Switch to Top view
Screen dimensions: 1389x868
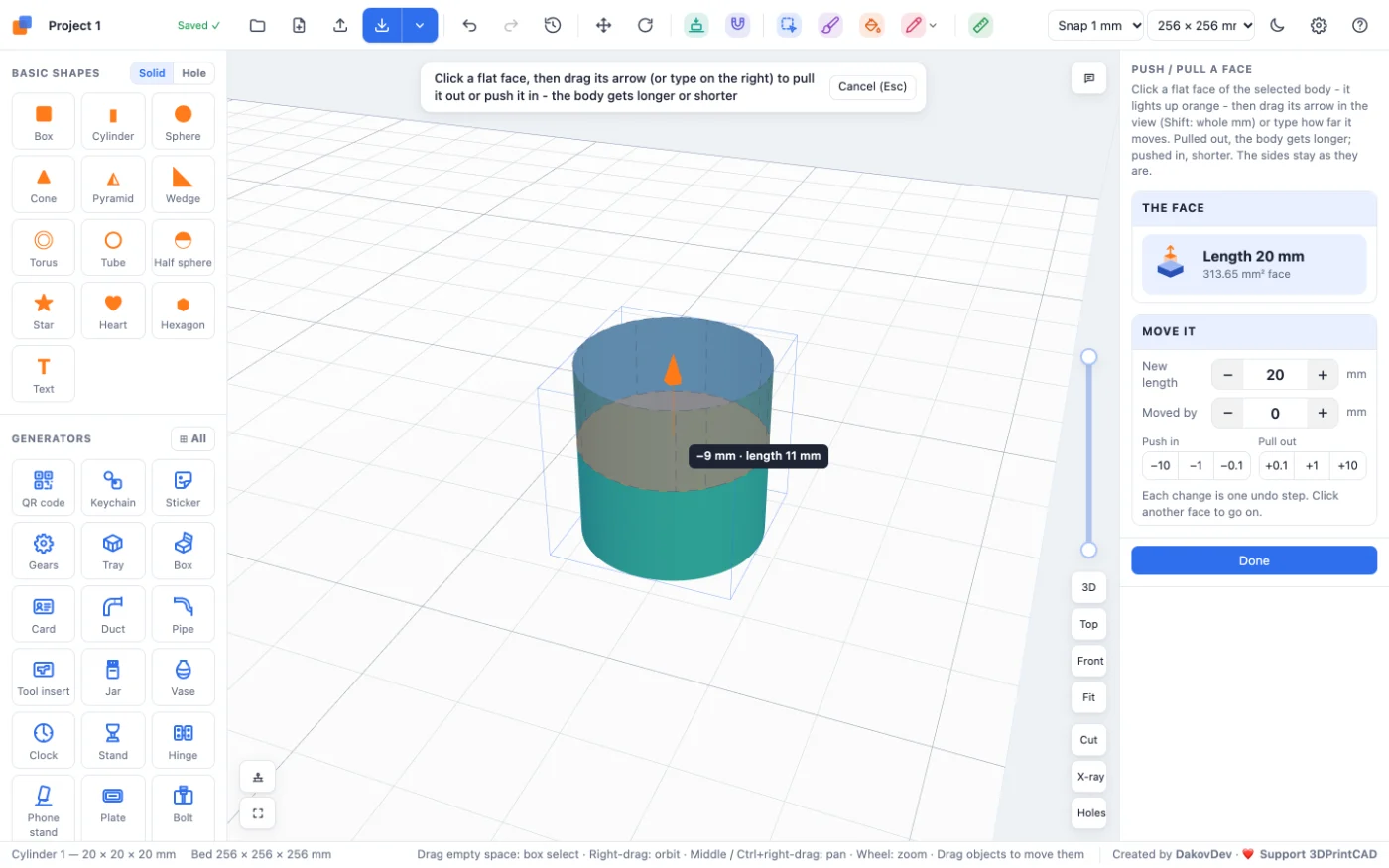click(x=1089, y=624)
